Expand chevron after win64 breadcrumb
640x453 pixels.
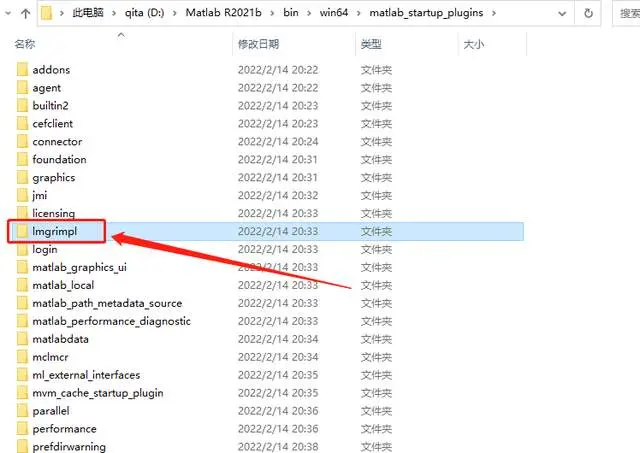click(359, 13)
